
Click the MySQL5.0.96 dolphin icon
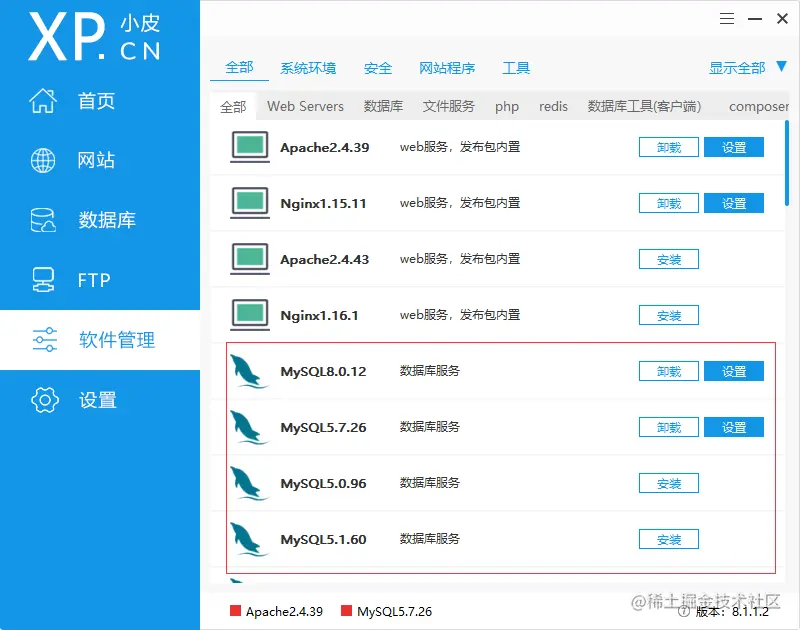pos(248,484)
